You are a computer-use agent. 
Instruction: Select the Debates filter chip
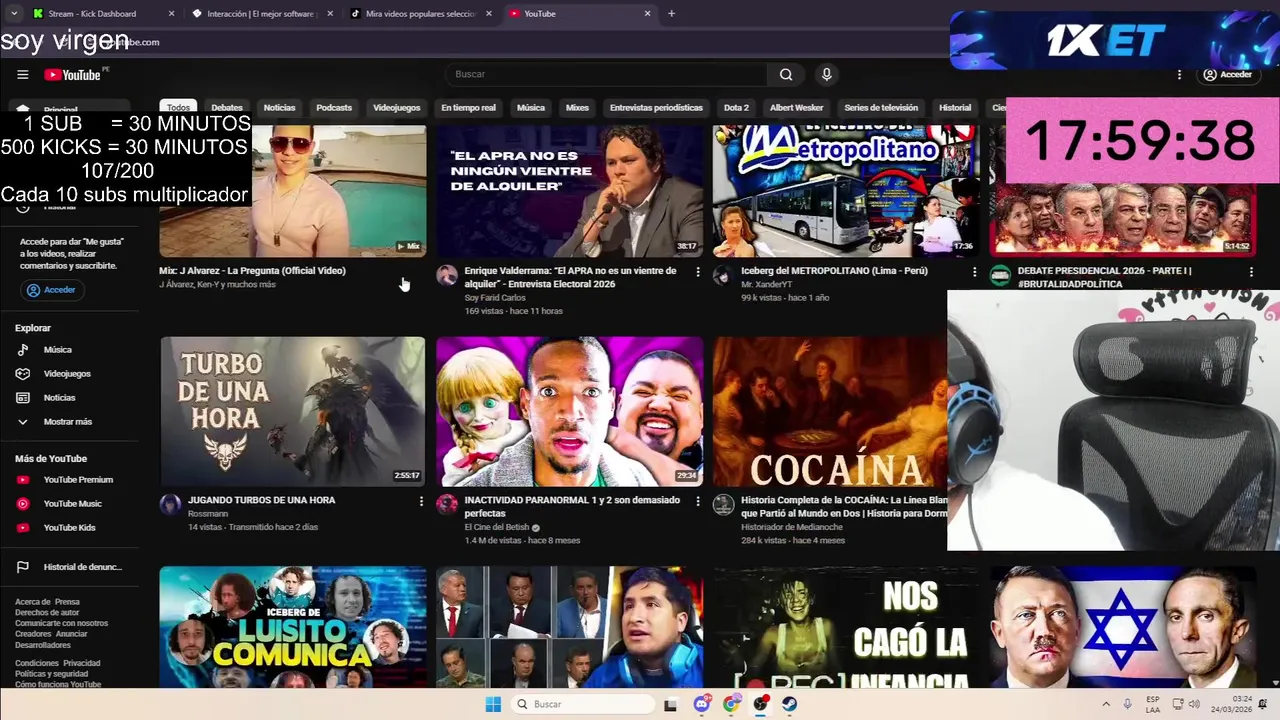pos(227,107)
